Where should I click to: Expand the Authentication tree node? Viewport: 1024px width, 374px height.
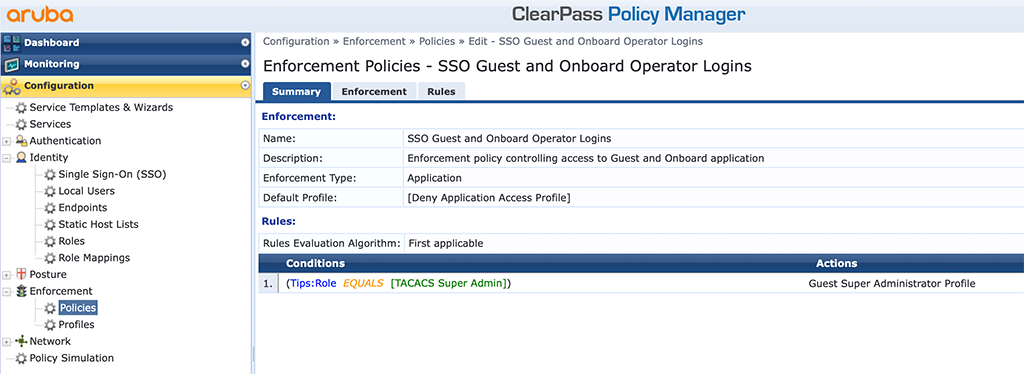[7, 141]
